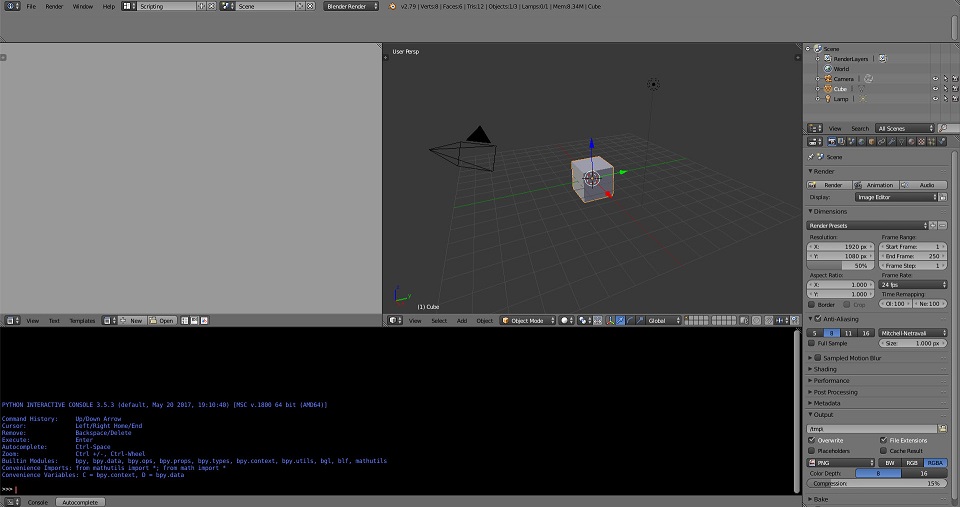
Task: Click the Scene pin icon in Properties
Action: pyautogui.click(x=811, y=157)
